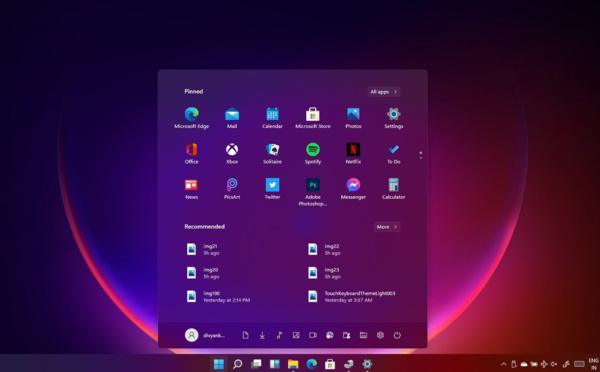Launch Adobe Photoshop from pinned apps
The width and height of the screenshot is (600, 372).
[313, 192]
